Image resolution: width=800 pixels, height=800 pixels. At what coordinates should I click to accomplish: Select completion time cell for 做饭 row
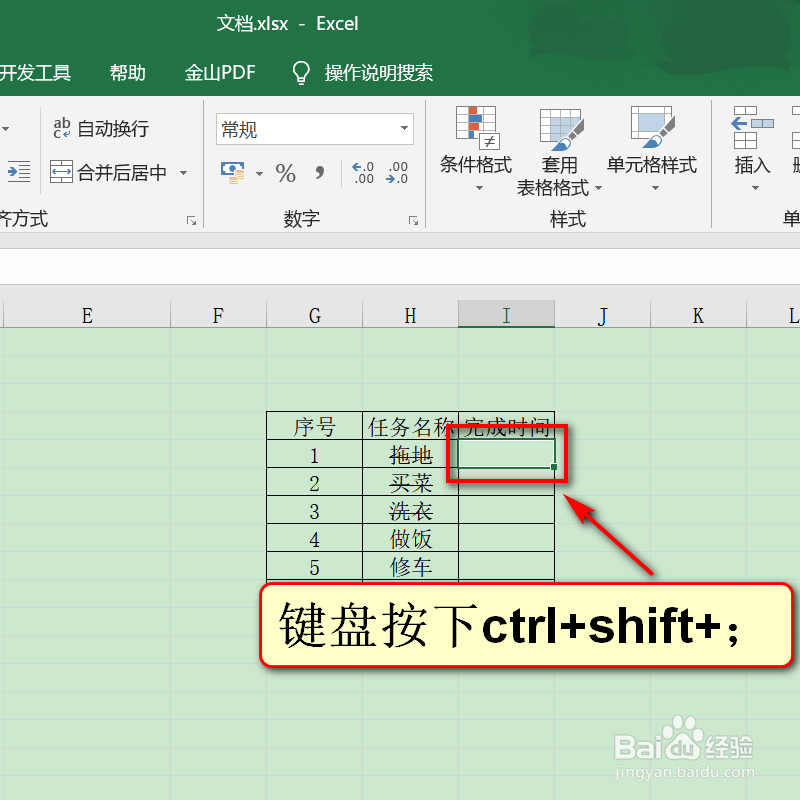506,538
